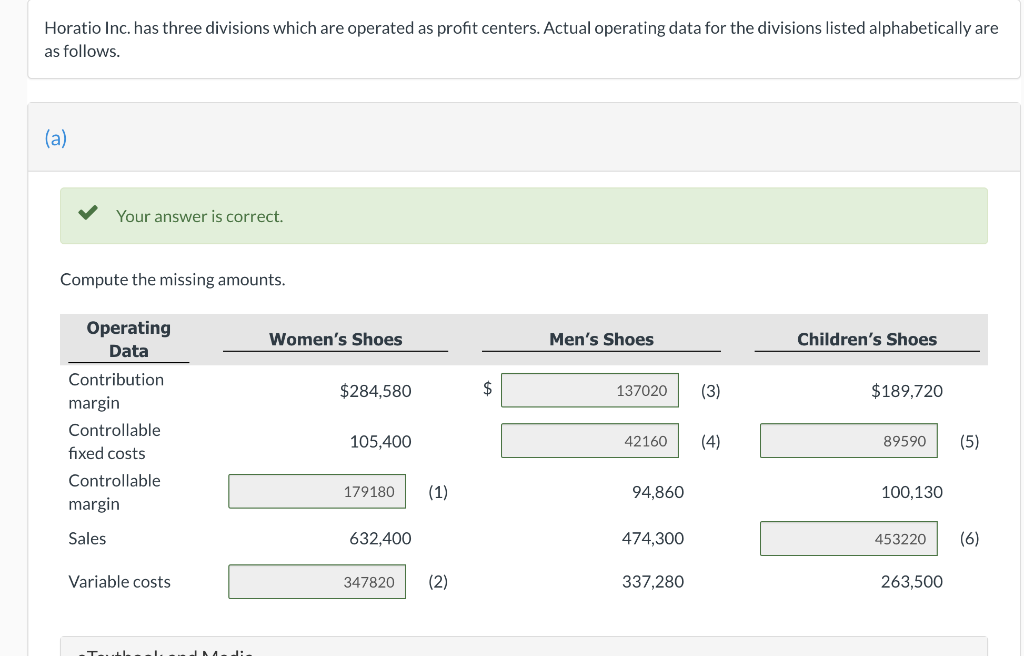Viewport: 1024px width, 656px height.
Task: Click the "Compute the missing amounts" instruction
Action: tap(172, 280)
